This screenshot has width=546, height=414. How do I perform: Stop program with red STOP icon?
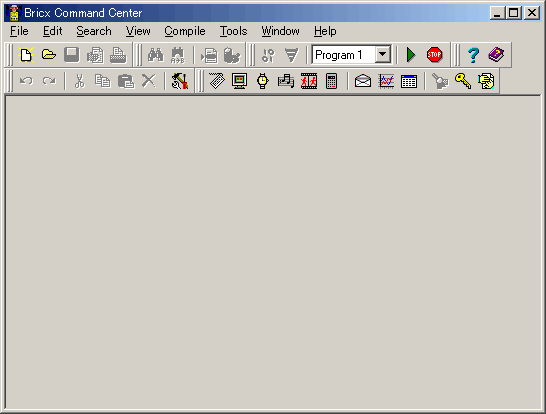(434, 55)
